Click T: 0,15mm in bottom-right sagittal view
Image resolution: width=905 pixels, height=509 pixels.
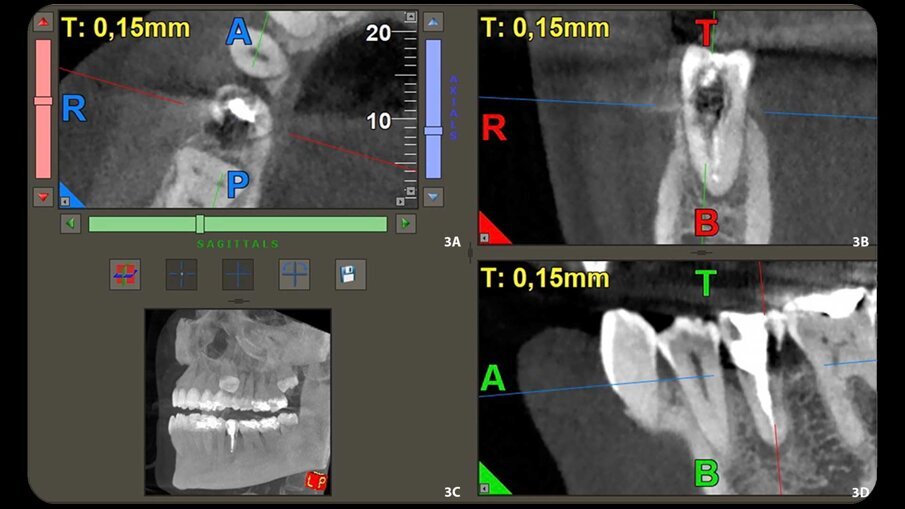pos(545,278)
